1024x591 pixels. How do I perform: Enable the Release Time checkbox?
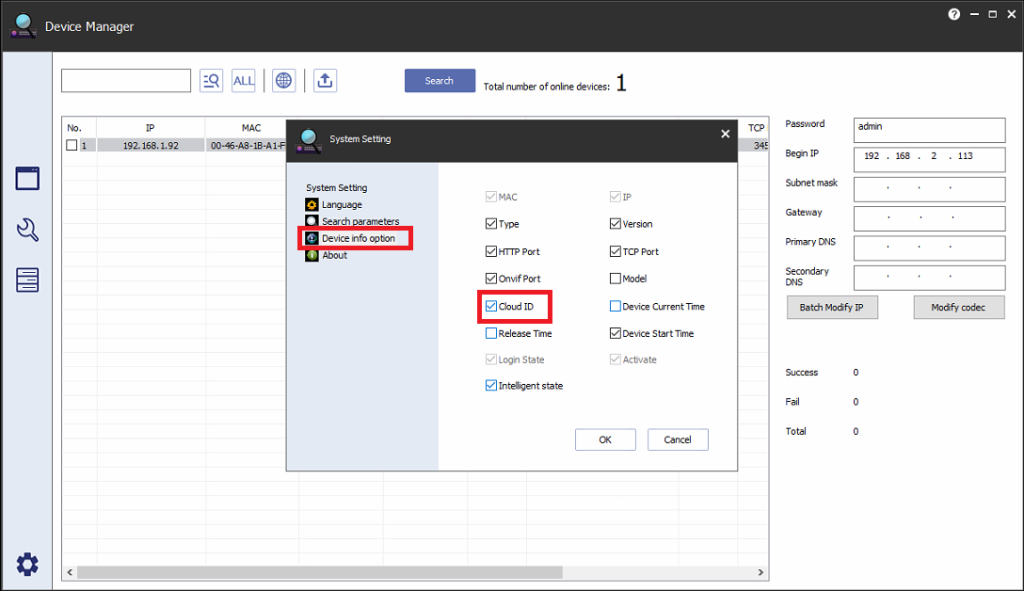click(x=491, y=333)
